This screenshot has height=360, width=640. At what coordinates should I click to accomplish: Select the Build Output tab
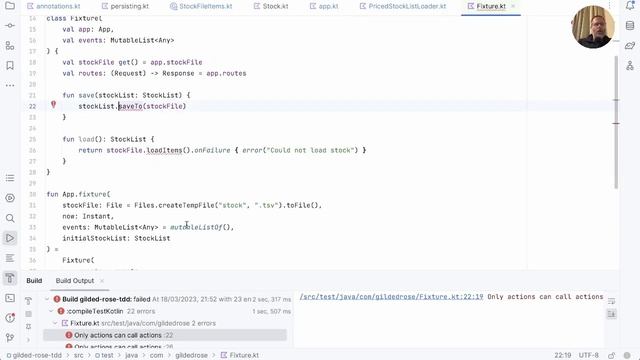point(75,281)
